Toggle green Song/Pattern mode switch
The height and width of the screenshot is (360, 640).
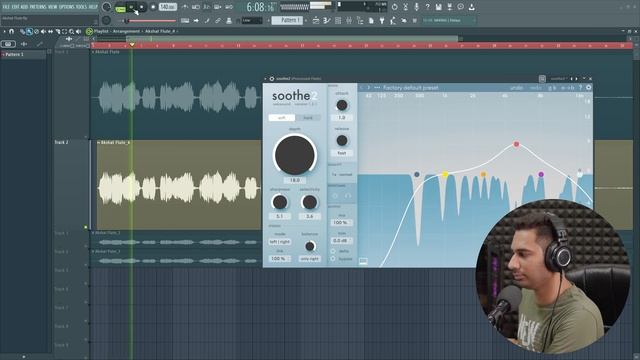(120, 7)
